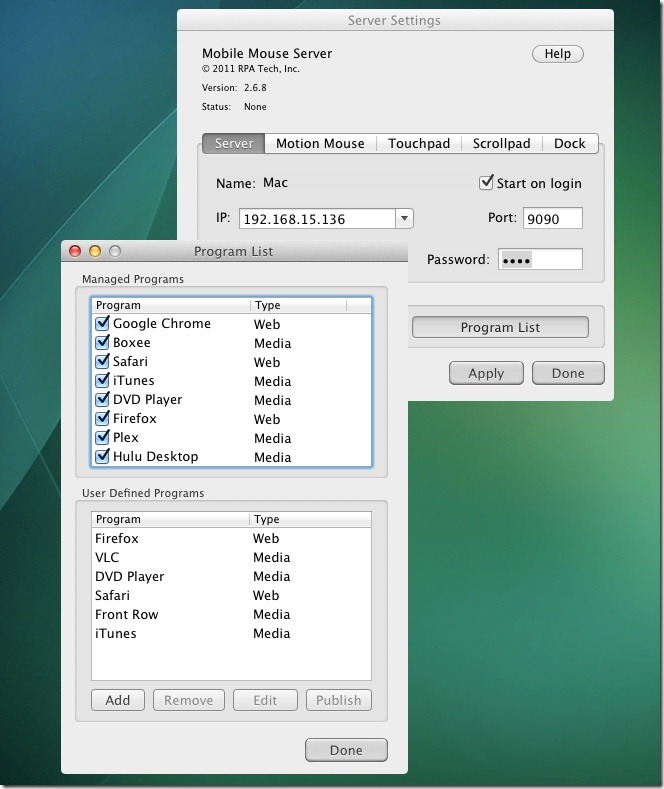Viewport: 664px width, 789px height.
Task: Click Web type cell for Google Chrome
Action: pyautogui.click(x=267, y=325)
